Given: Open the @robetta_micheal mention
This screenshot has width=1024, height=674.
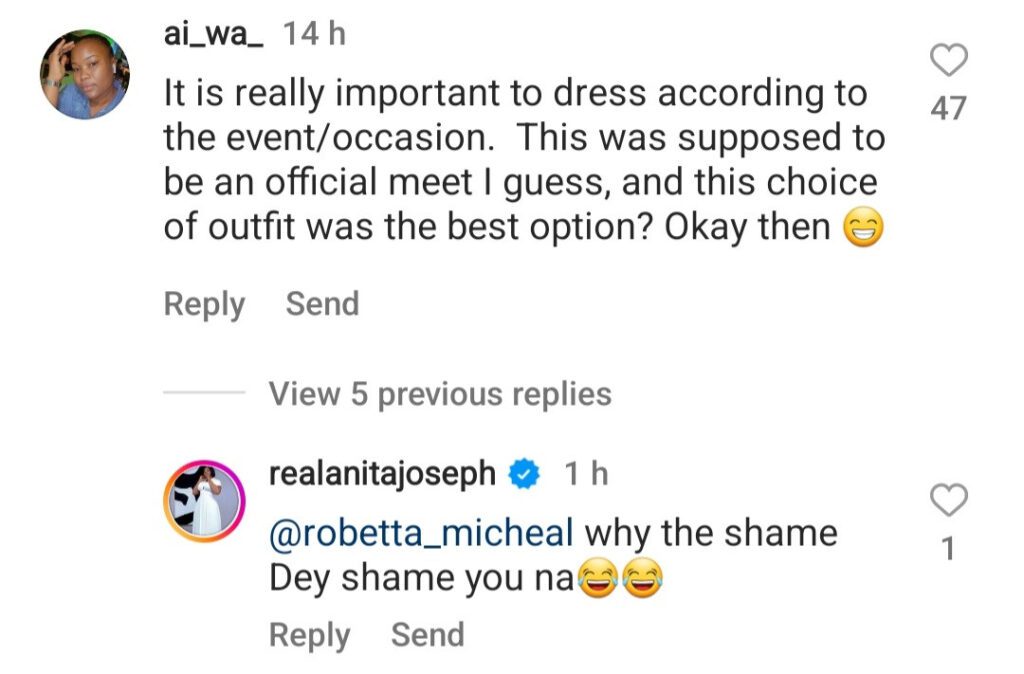Looking at the screenshot, I should tap(421, 532).
